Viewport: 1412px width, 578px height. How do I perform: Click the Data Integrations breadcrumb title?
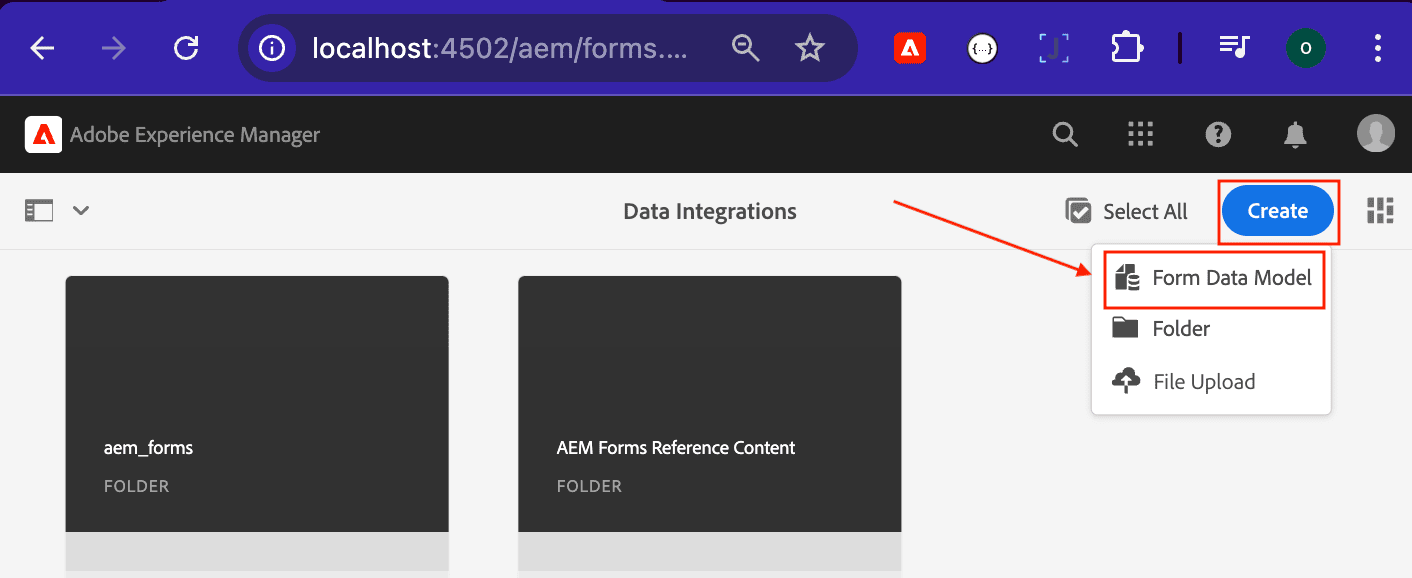[710, 211]
